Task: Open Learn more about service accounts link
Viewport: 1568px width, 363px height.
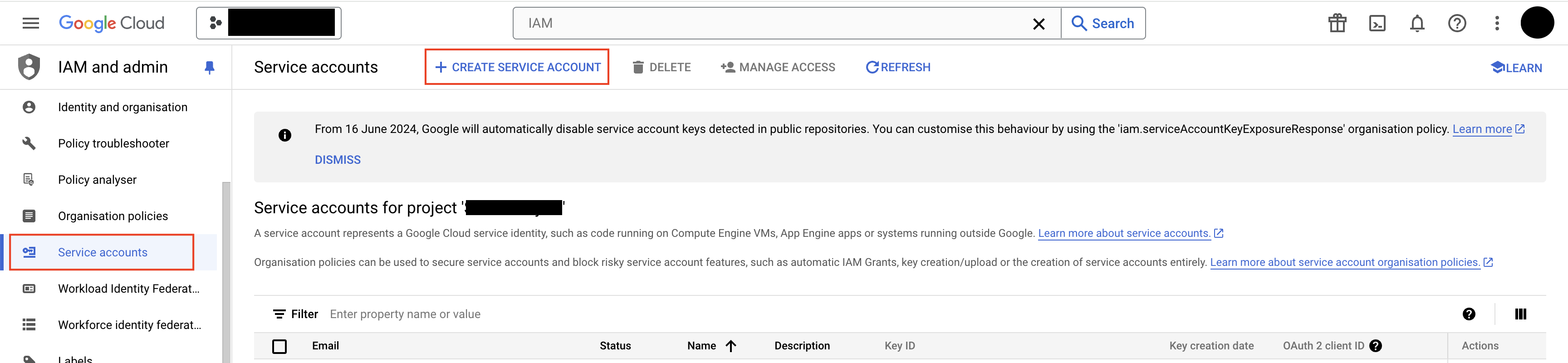Action: click(1124, 233)
